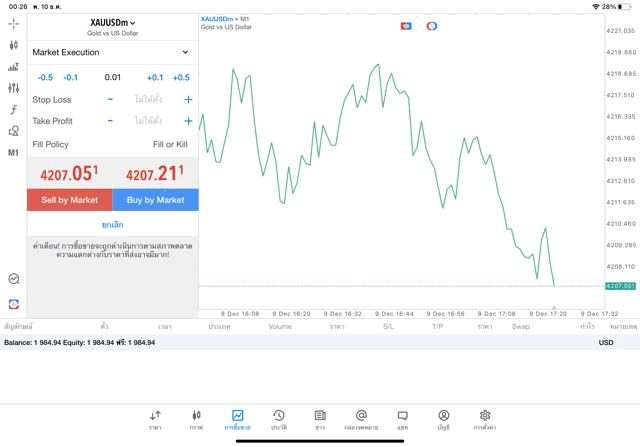Tap the Stop Loss value field
This screenshot has height=447, width=640.
coord(148,100)
